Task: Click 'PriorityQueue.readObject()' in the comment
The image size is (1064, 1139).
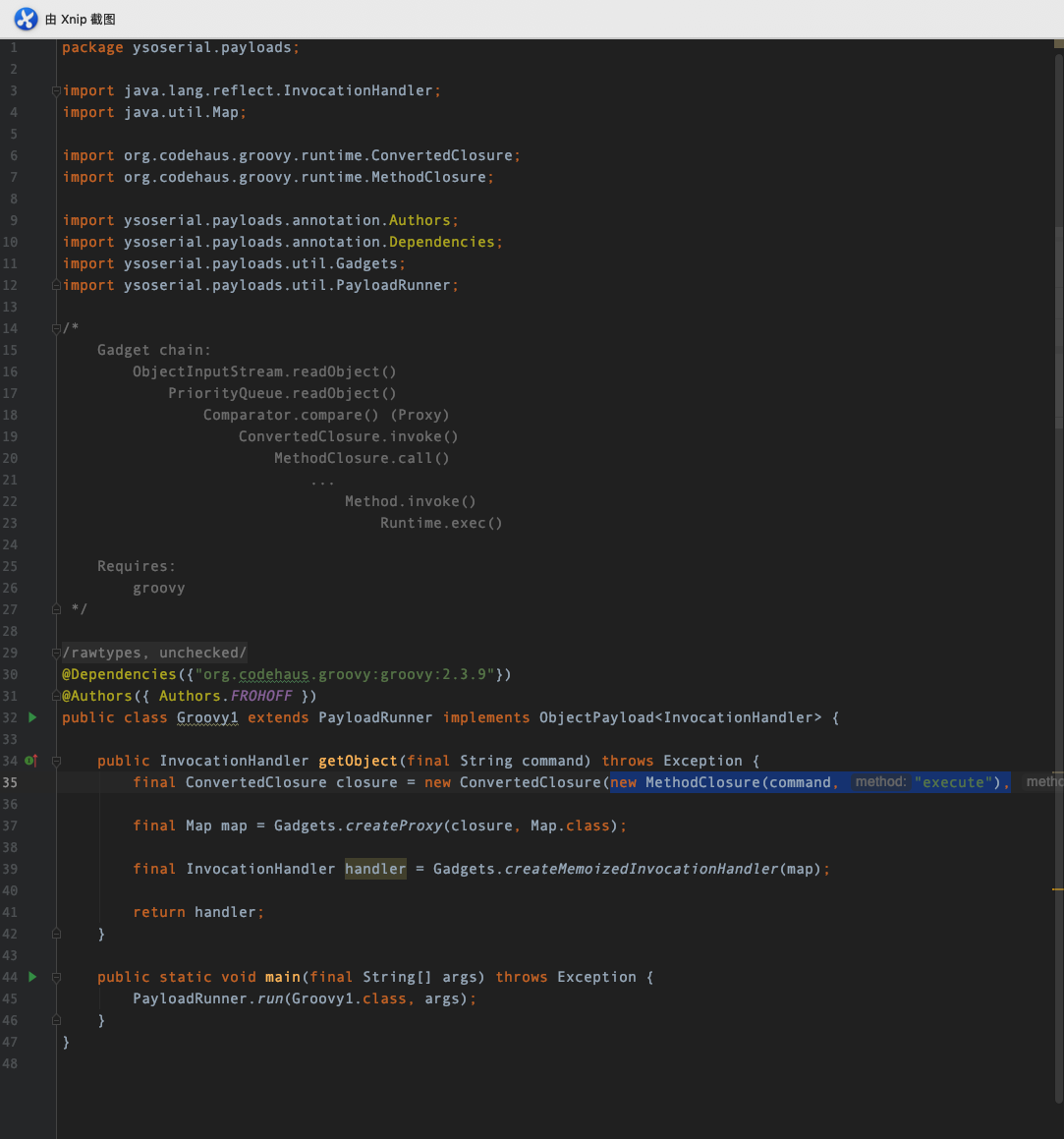Action: (283, 393)
